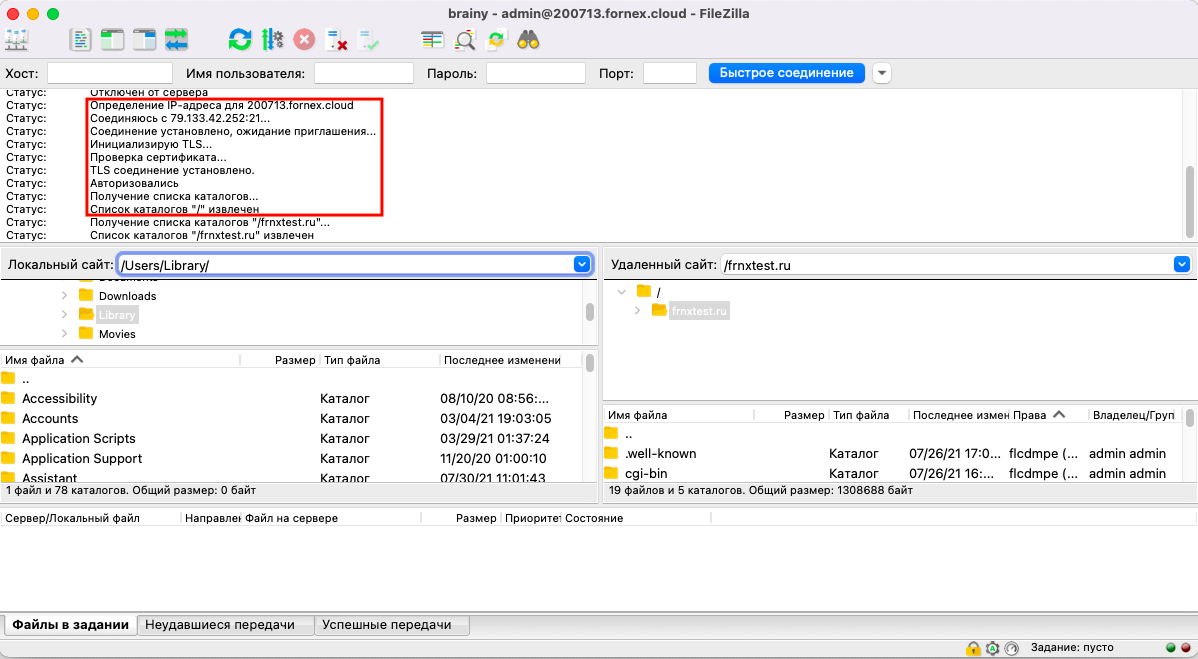The image size is (1198, 659).
Task: Toggle processing of the transfer queue
Action: click(272, 40)
